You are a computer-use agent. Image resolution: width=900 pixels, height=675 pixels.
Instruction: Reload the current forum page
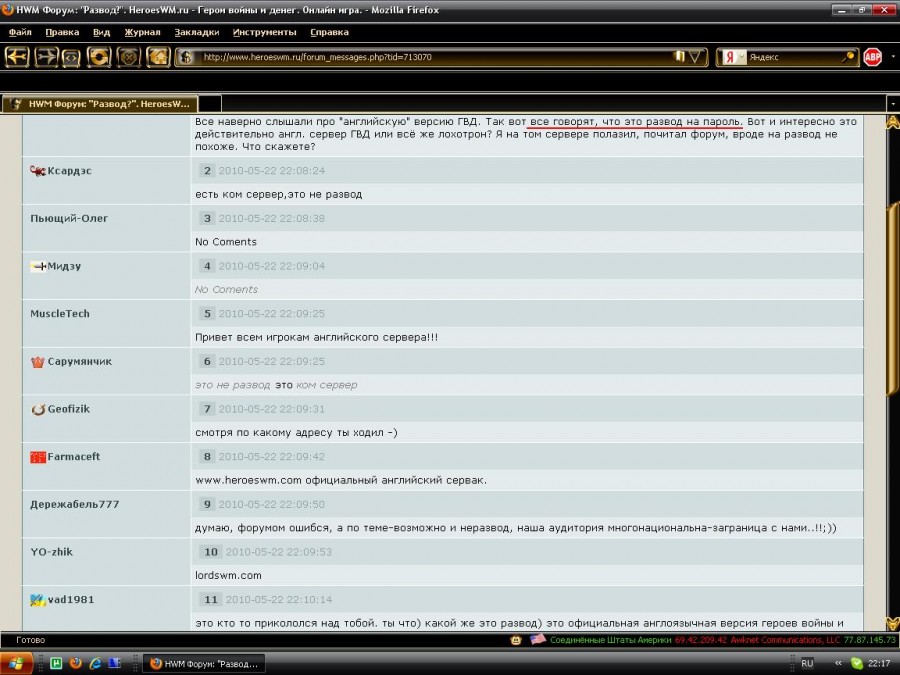99,57
